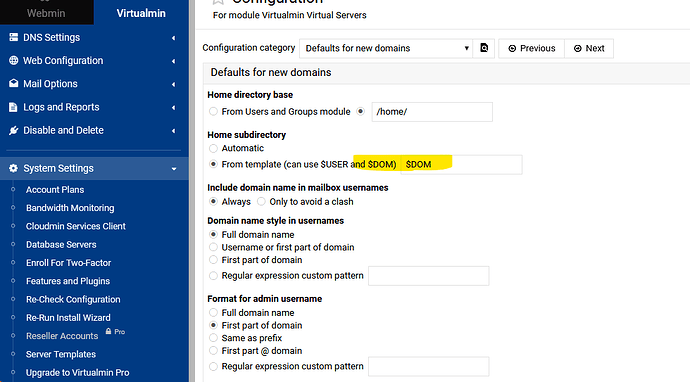
Task: Switch to the Webmin tab
Action: (x=46, y=13)
